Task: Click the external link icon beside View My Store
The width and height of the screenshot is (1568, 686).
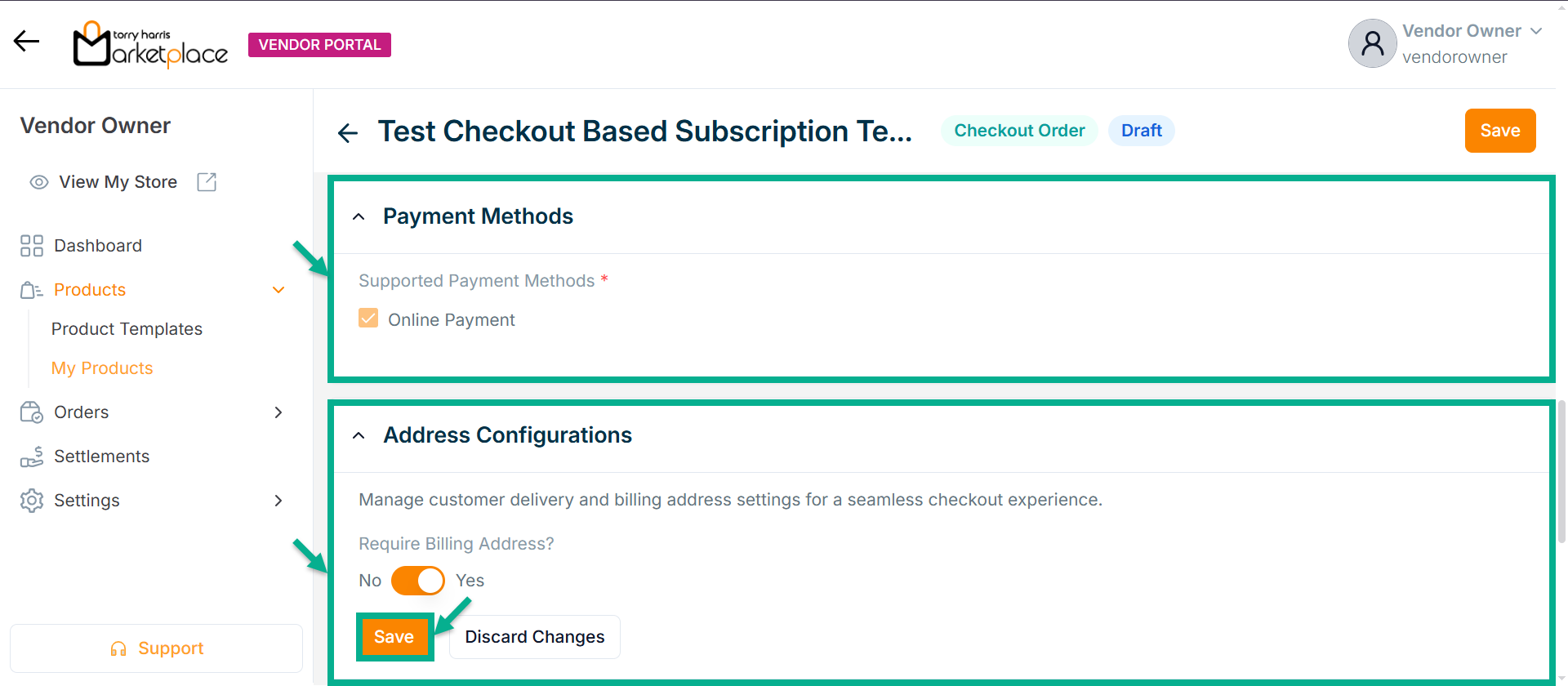Action: 207,182
